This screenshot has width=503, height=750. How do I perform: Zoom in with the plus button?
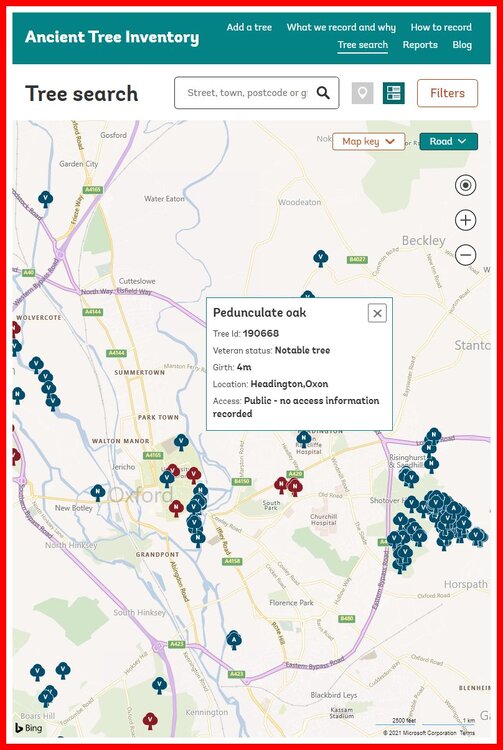tap(466, 220)
